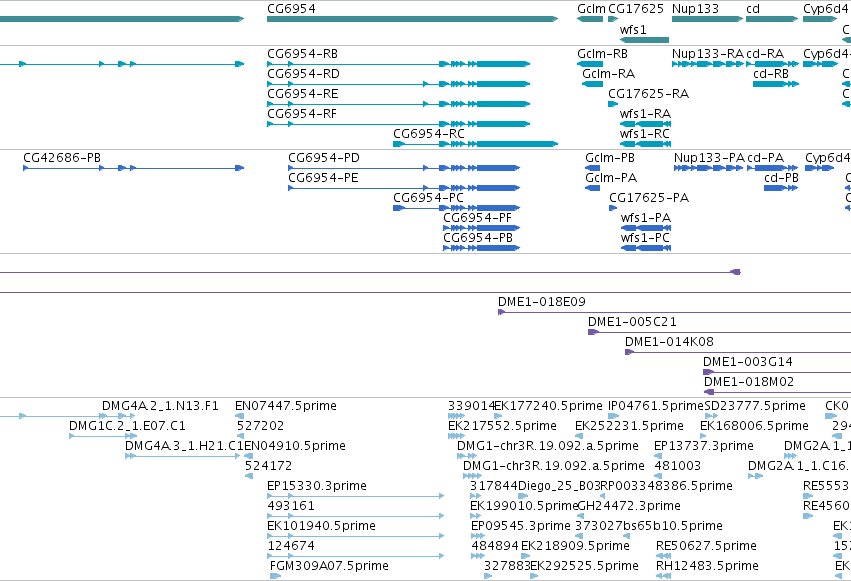Open the wfs1 gene feature
The image size is (851, 581).
coord(644,40)
